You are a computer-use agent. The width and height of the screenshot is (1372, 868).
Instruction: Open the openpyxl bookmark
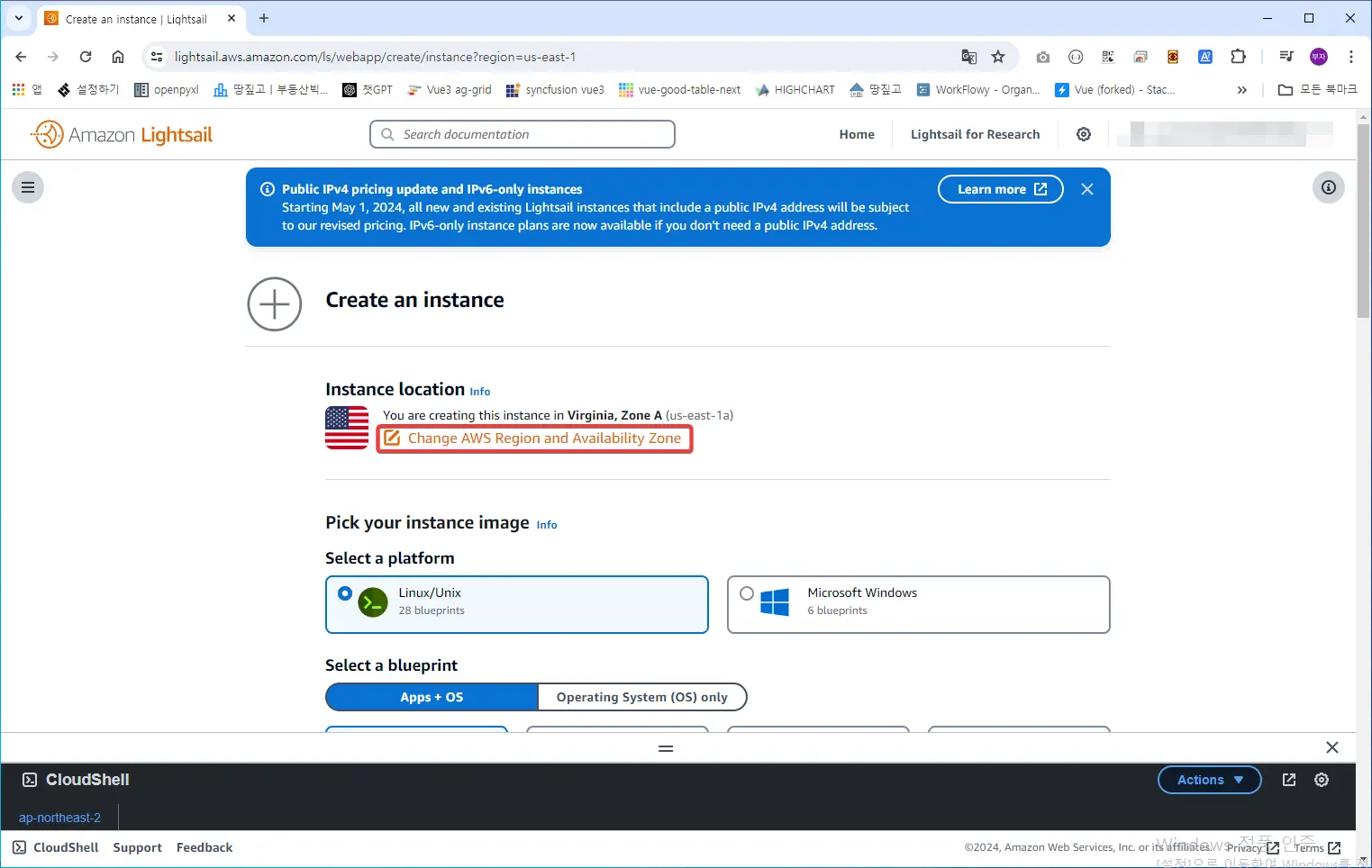click(x=167, y=90)
